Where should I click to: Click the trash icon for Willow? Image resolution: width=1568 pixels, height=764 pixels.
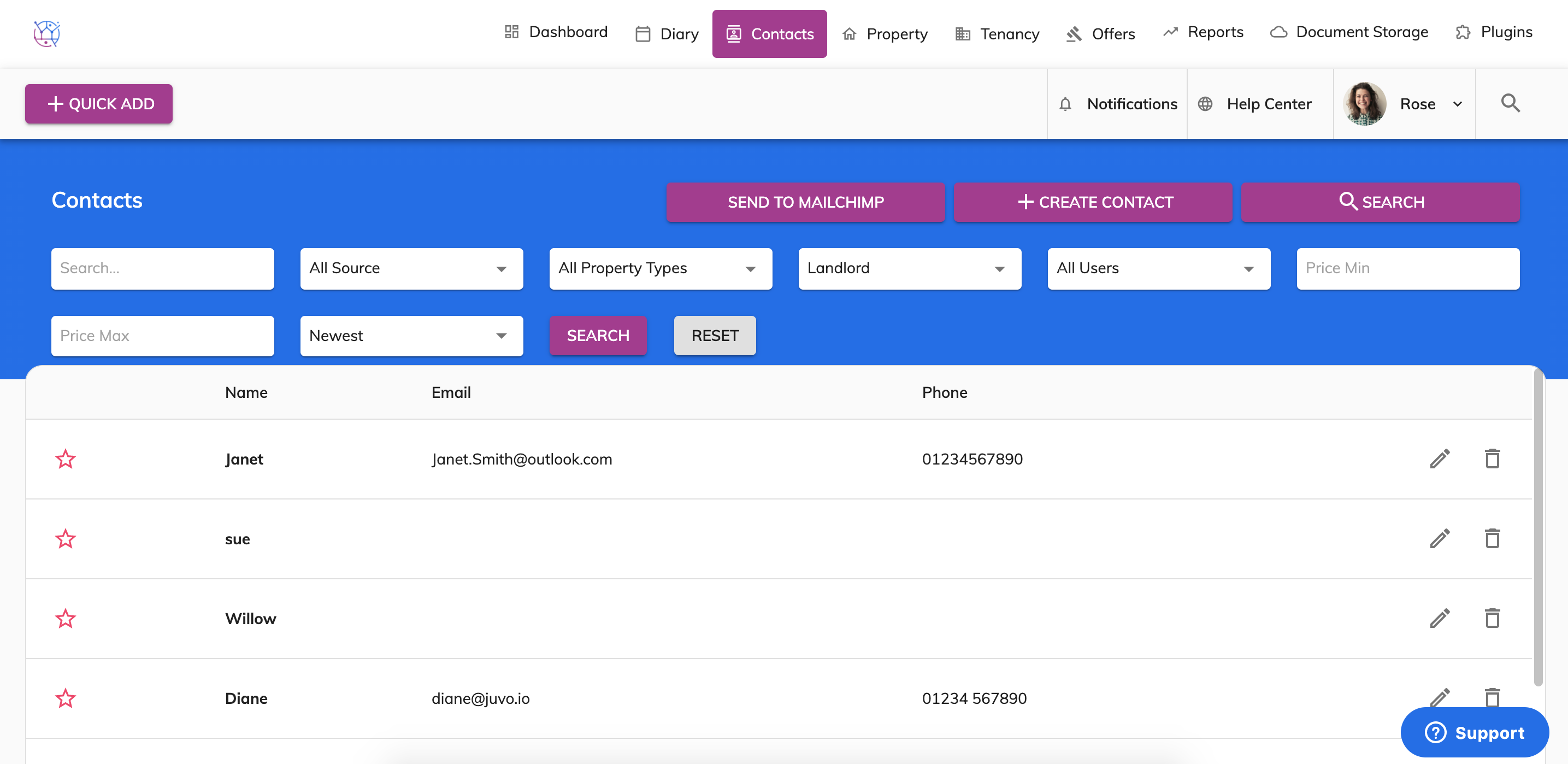tap(1492, 619)
